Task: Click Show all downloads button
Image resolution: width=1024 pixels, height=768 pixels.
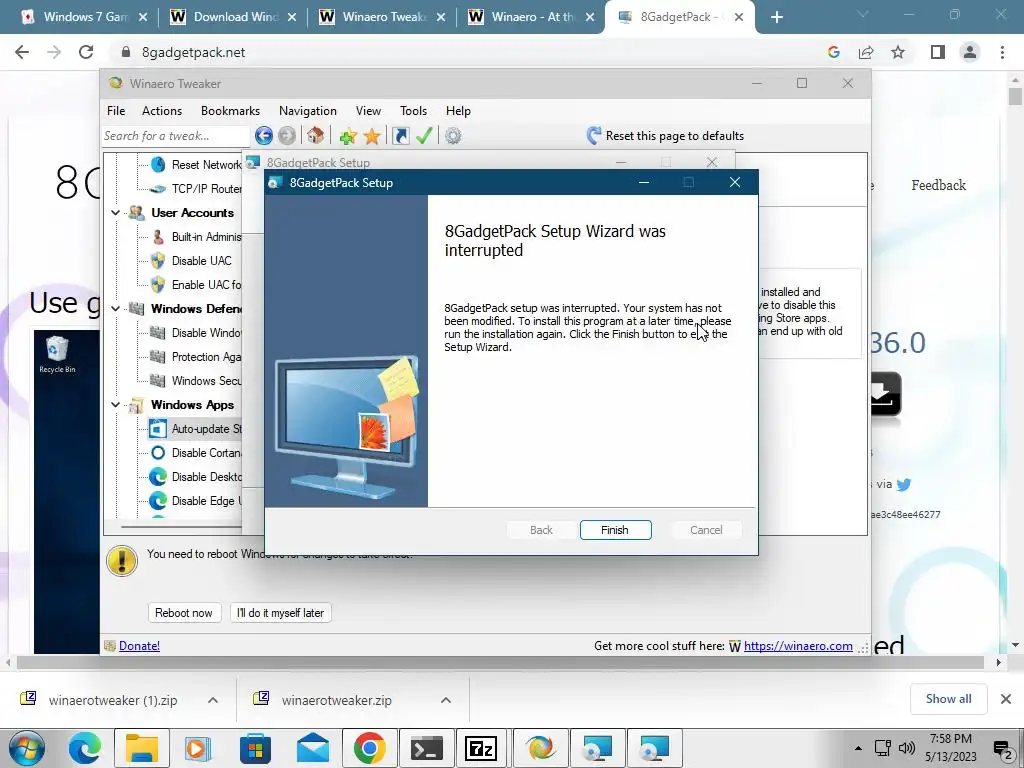Action: (948, 699)
